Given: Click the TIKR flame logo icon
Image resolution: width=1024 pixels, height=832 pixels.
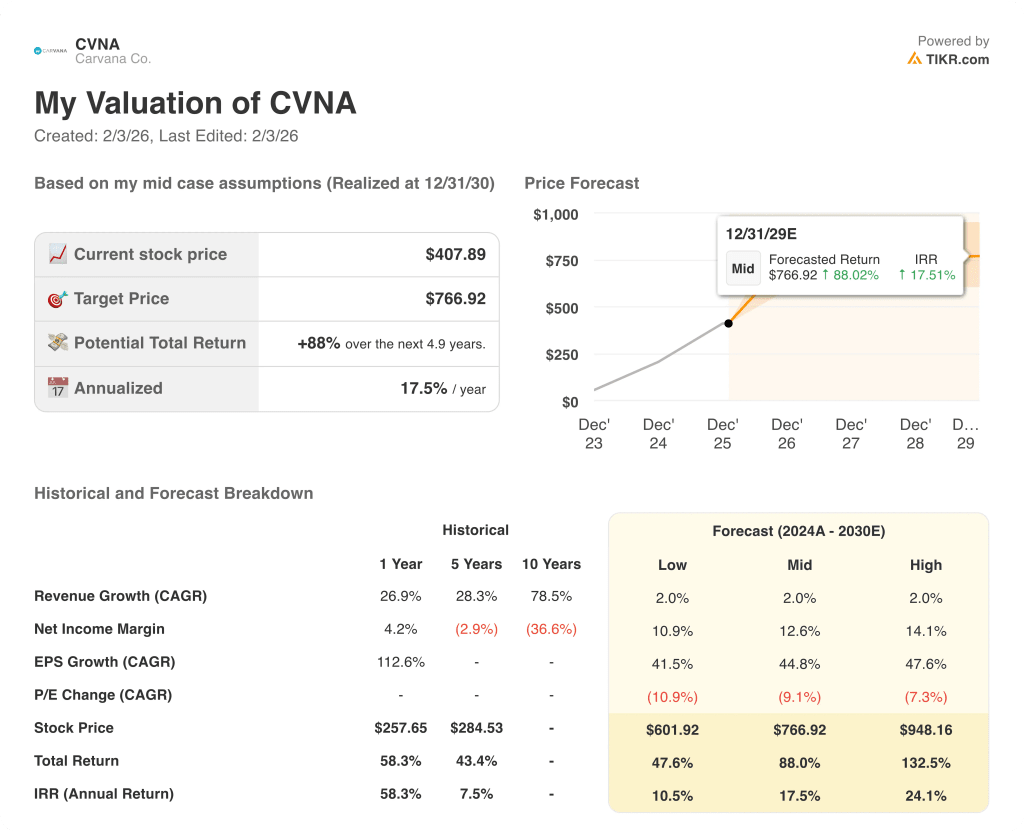Looking at the screenshot, I should [x=914, y=59].
